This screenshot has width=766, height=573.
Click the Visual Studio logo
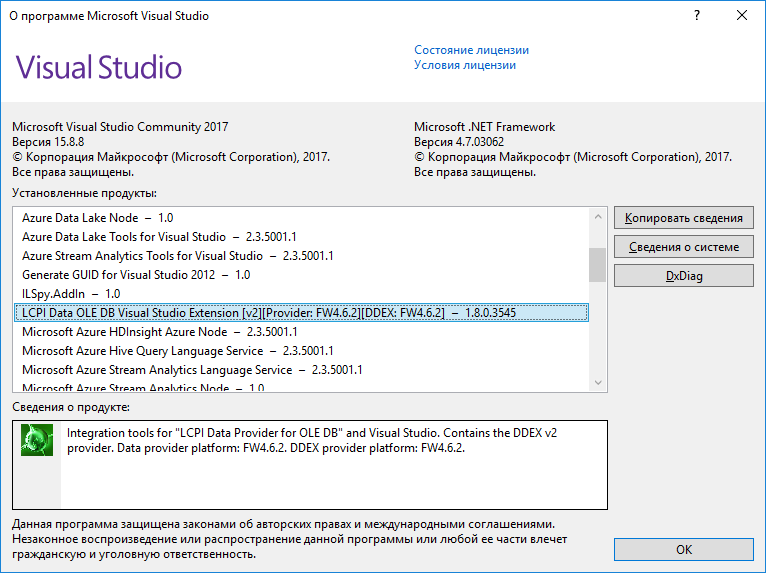99,67
